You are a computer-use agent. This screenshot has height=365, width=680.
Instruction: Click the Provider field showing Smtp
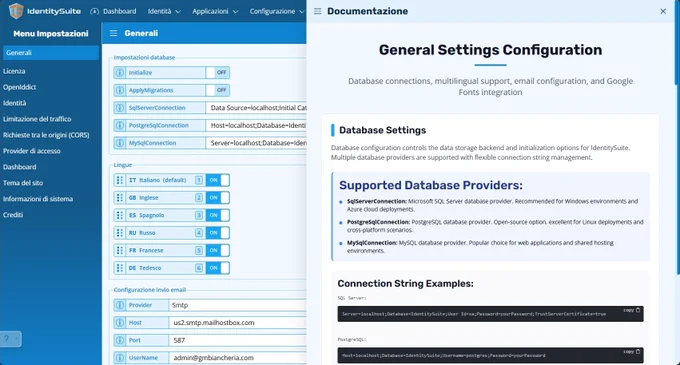[x=238, y=305]
